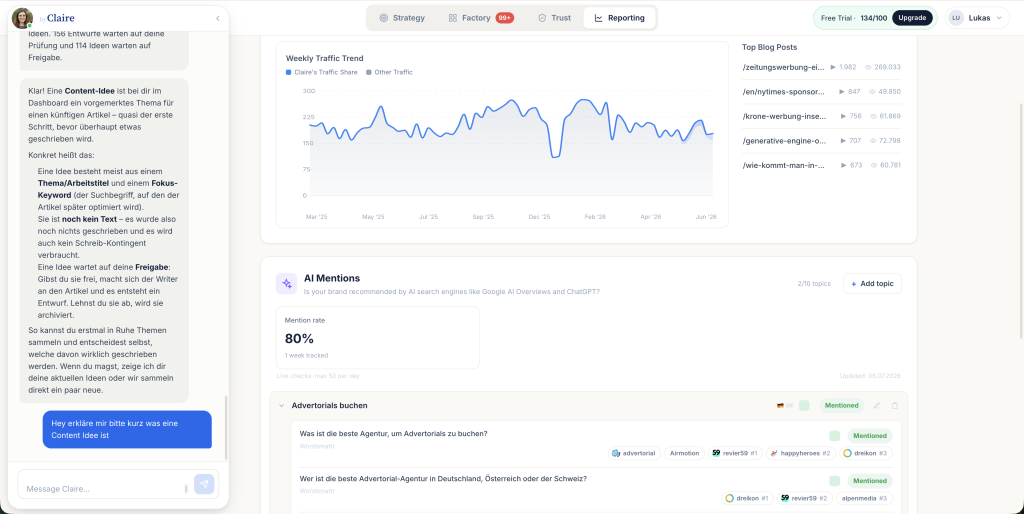Click 'Live checks: max 50 per day'
Viewport: 1024px width, 514px height.
318,376
